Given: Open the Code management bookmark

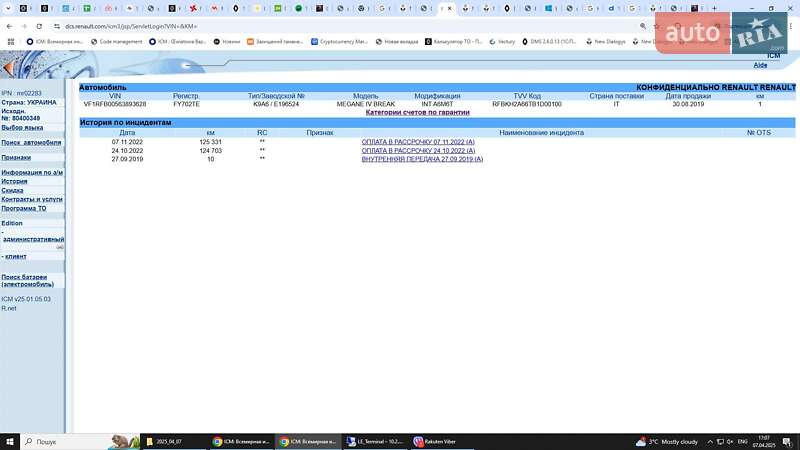Looking at the screenshot, I should [x=117, y=42].
